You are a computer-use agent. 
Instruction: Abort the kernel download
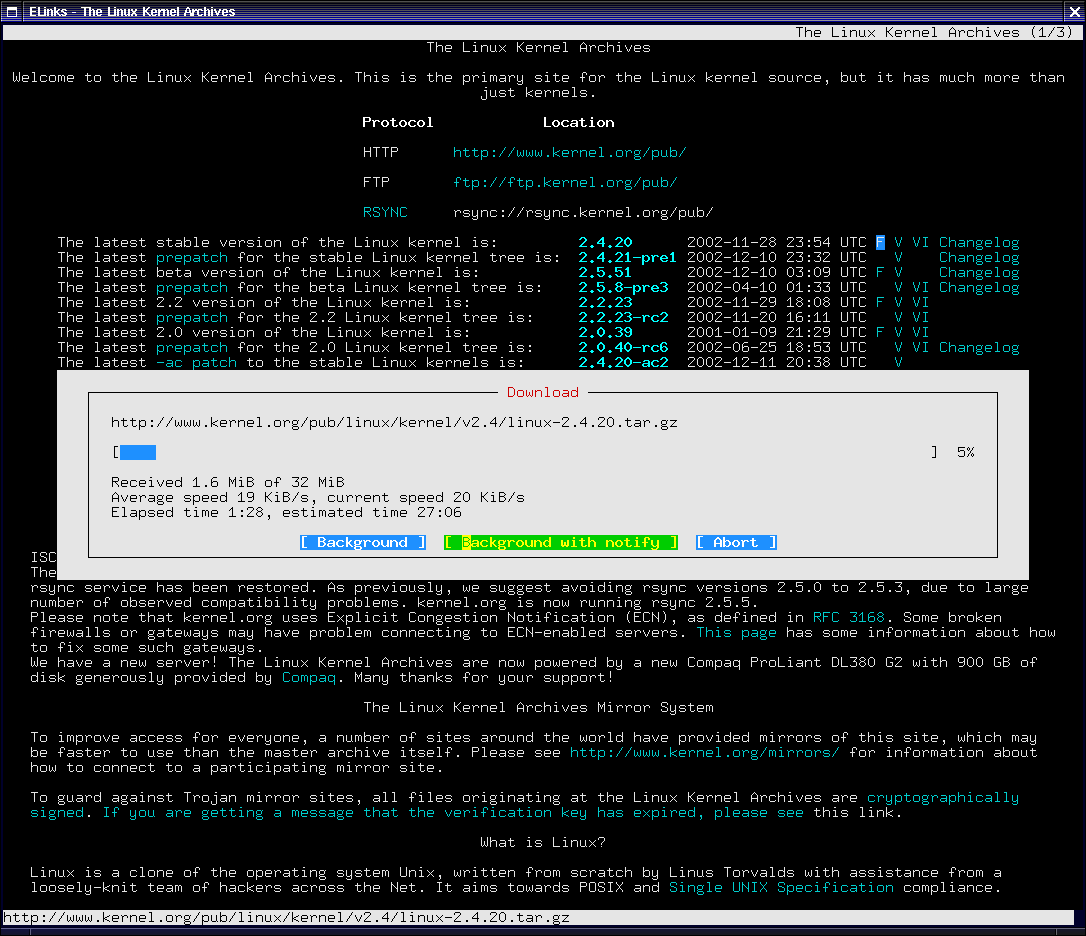(736, 542)
